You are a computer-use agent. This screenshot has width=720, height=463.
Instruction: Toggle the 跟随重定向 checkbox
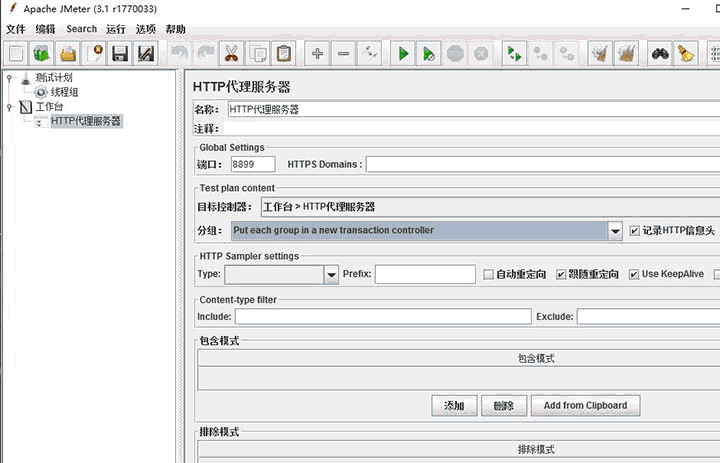tap(561, 274)
